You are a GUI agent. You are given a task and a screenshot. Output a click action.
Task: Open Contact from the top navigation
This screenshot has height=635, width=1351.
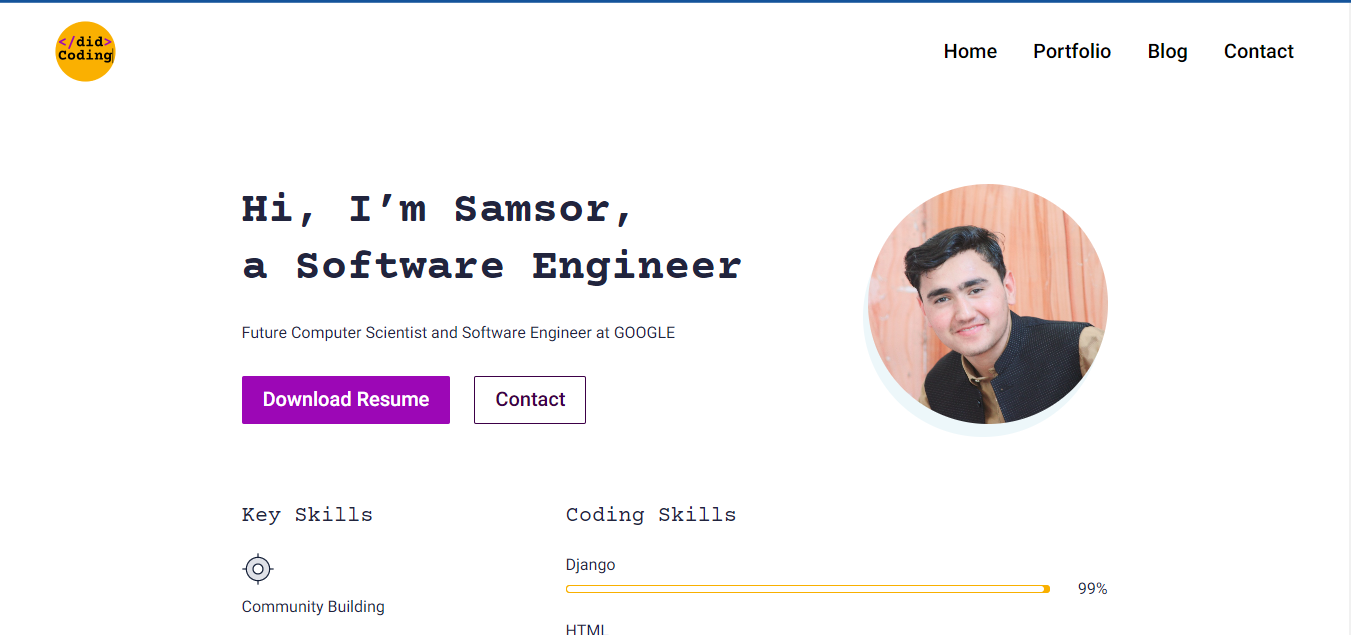click(1258, 51)
